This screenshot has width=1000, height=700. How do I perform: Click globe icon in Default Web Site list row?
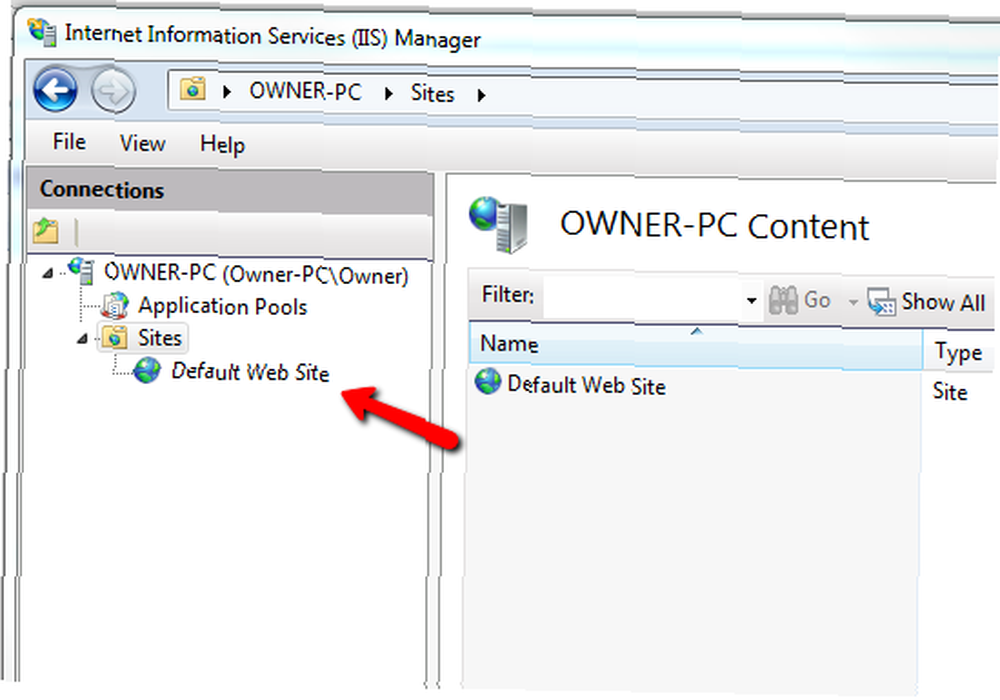488,382
